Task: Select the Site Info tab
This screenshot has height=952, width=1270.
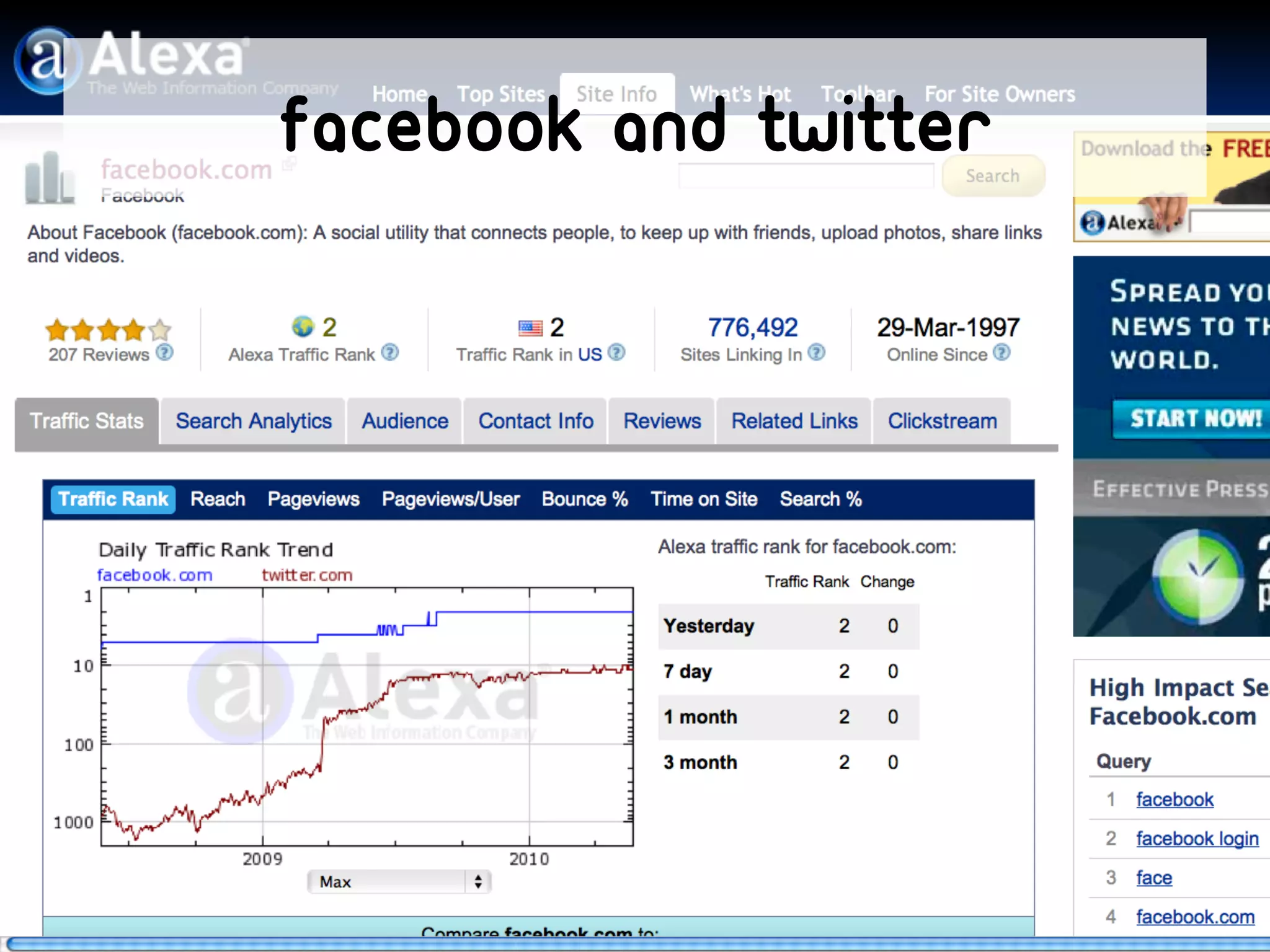Action: pos(617,94)
